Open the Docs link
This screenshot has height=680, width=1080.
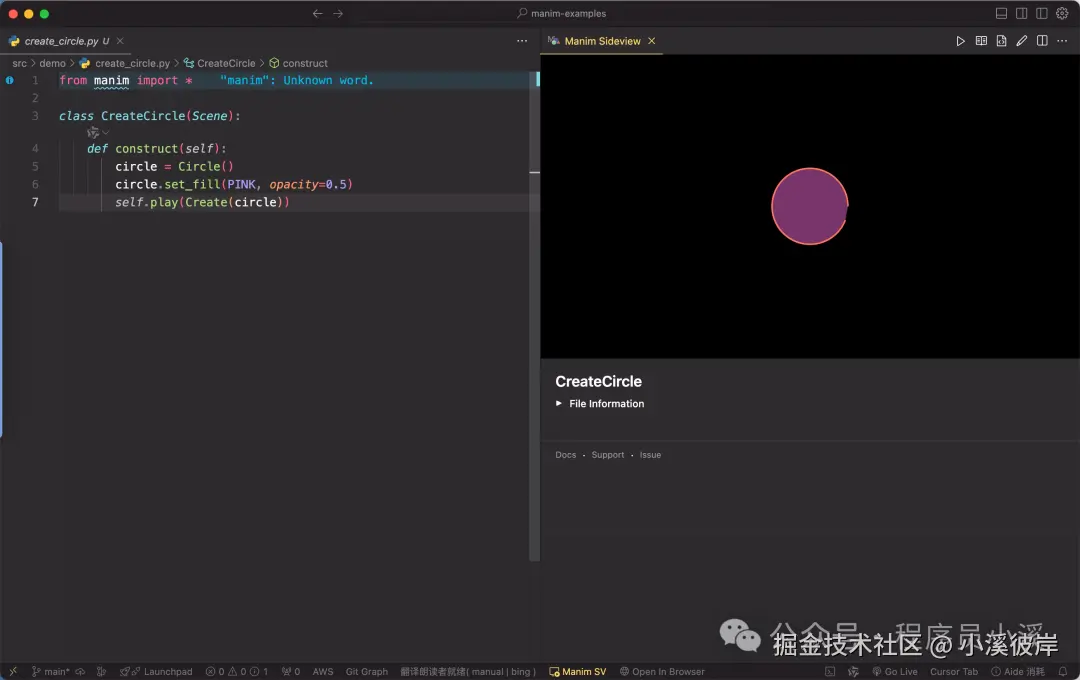point(565,455)
